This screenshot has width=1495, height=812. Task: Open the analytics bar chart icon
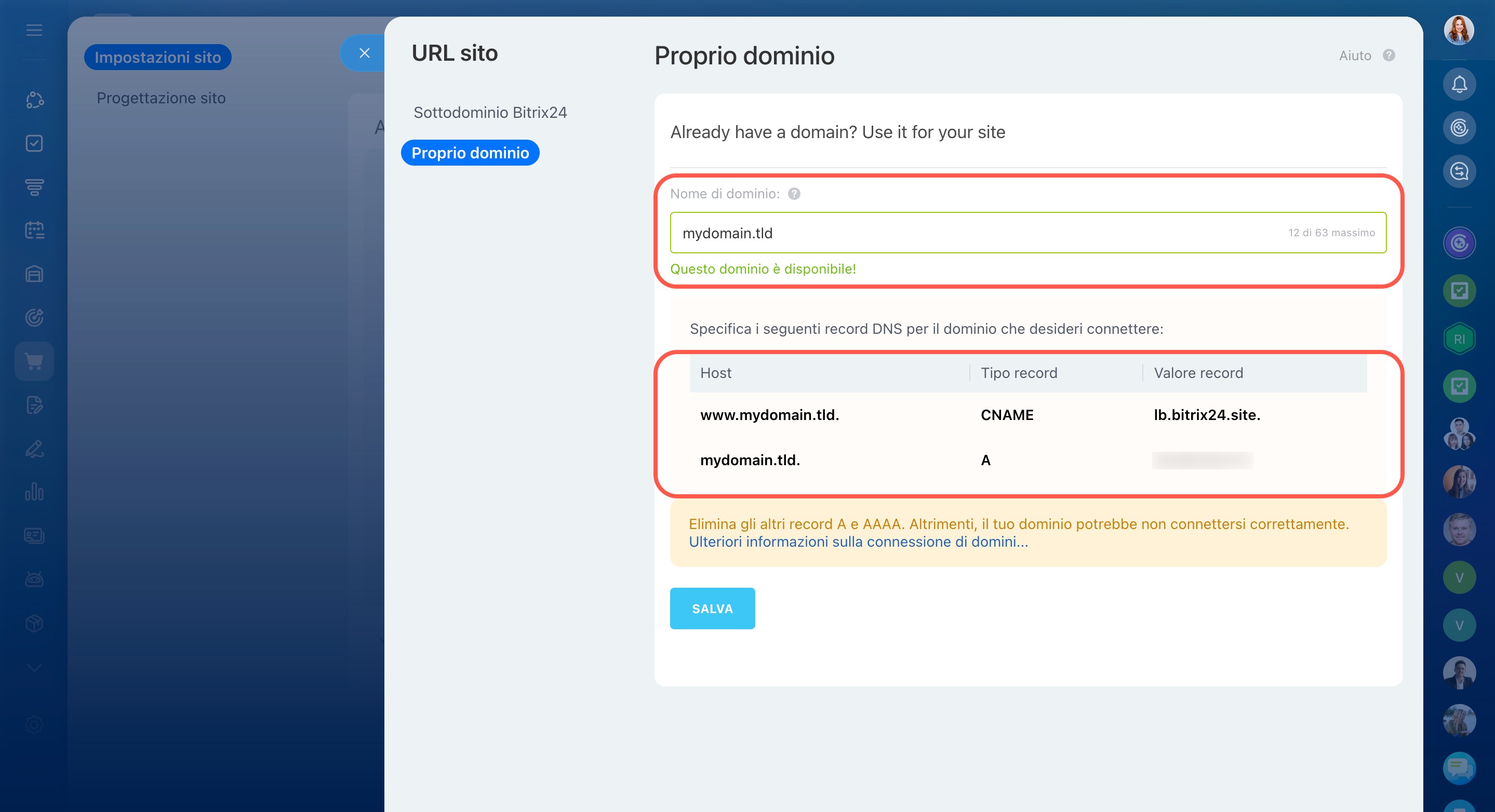(34, 492)
